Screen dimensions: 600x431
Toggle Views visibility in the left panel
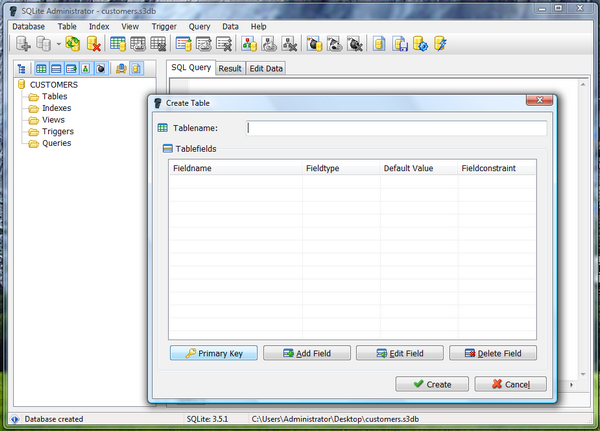click(x=86, y=69)
